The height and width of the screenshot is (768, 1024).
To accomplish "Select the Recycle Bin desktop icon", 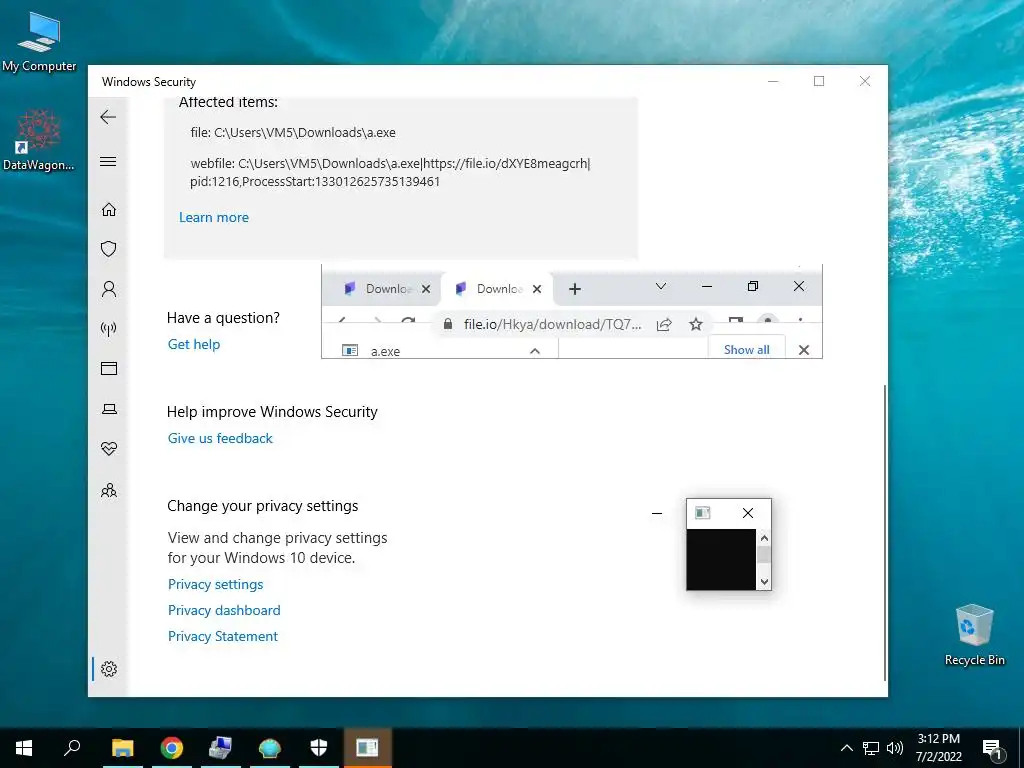I will pyautogui.click(x=974, y=635).
